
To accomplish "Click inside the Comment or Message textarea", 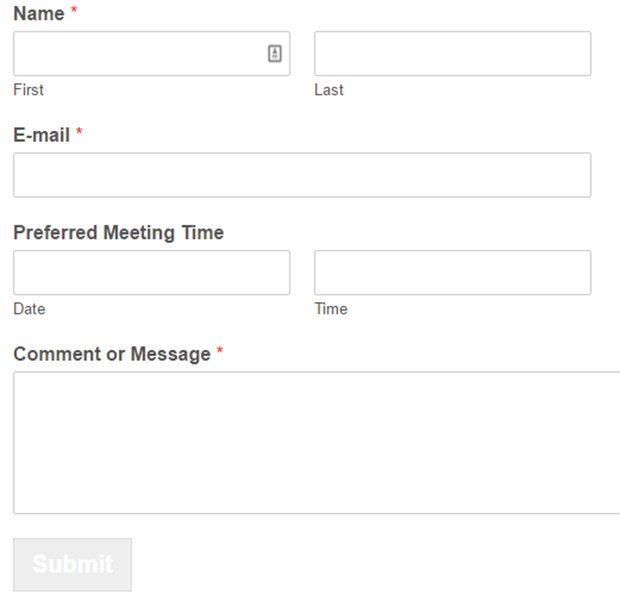I will [317, 443].
